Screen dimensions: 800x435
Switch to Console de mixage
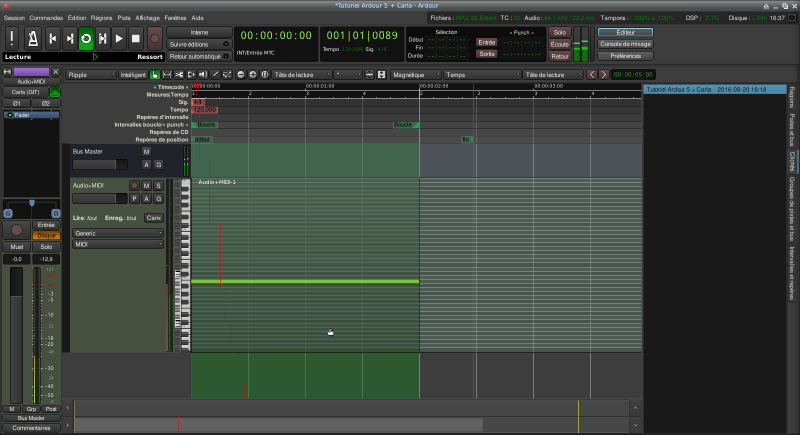pos(625,44)
